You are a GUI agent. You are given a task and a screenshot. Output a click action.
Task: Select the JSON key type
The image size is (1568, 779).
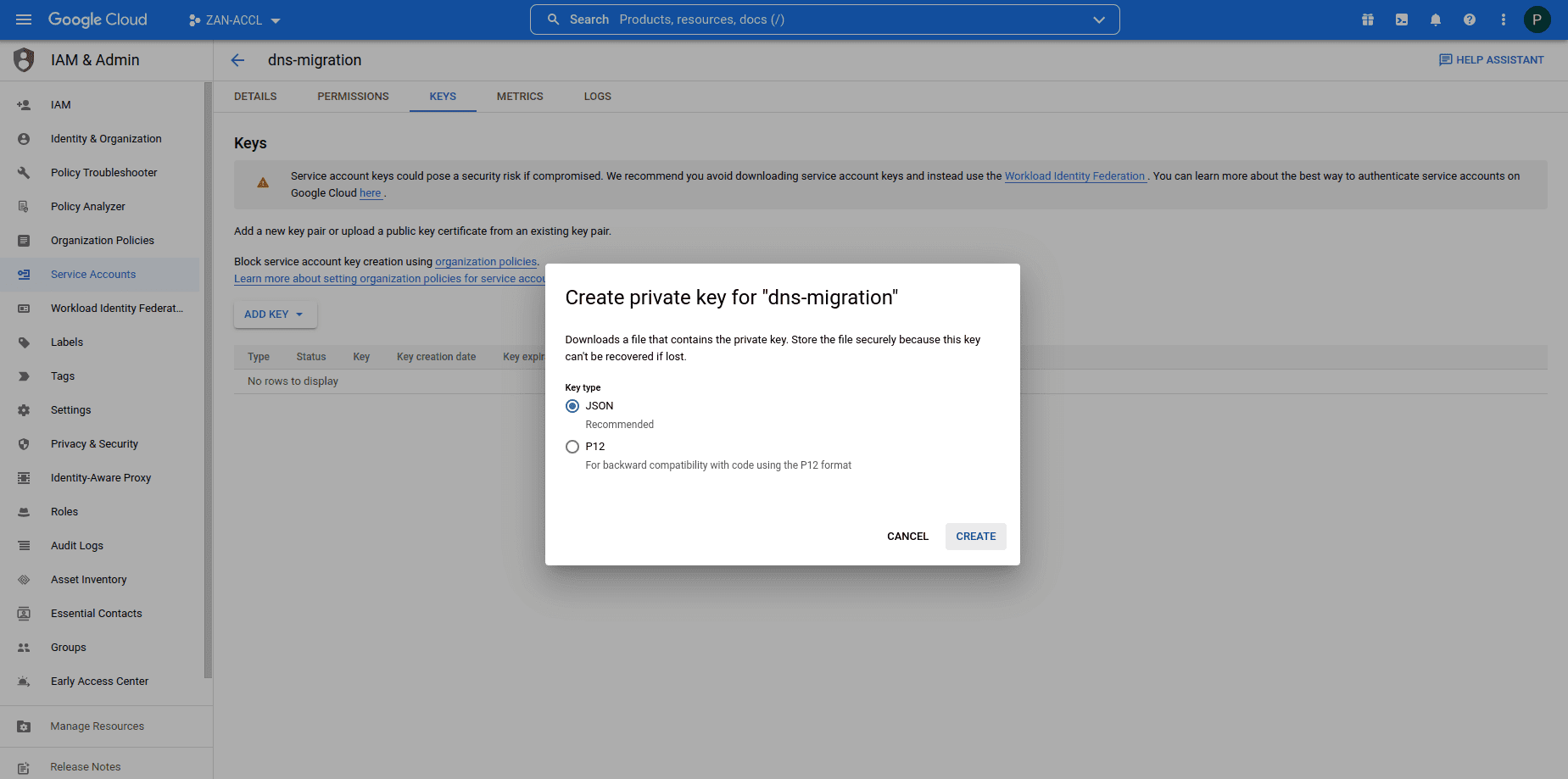(x=572, y=406)
